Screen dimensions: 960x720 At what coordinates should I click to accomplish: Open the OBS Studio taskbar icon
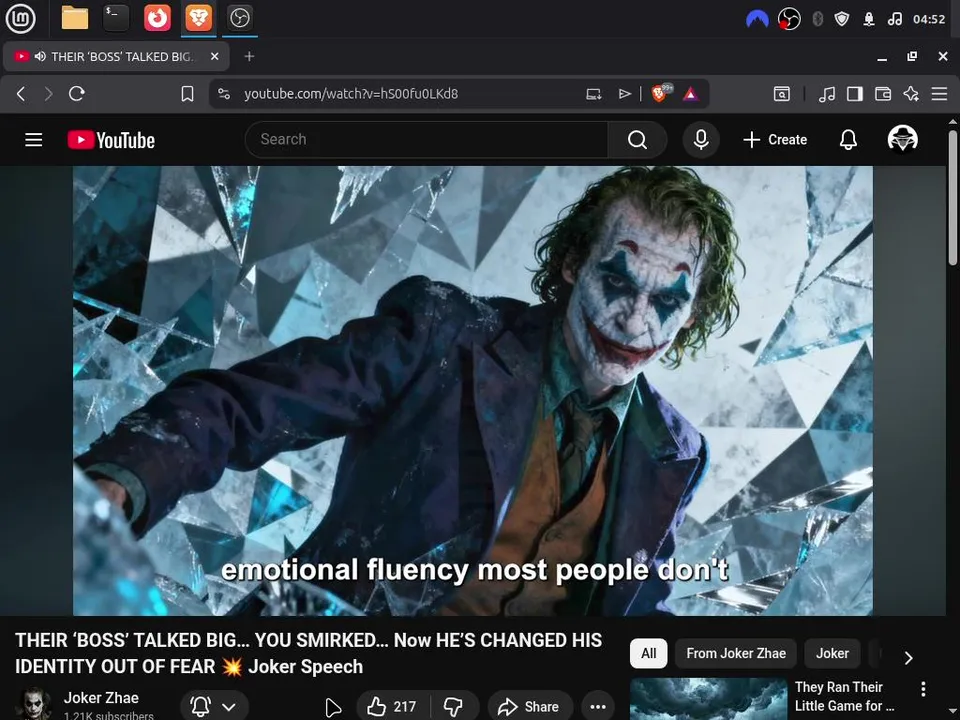[239, 18]
